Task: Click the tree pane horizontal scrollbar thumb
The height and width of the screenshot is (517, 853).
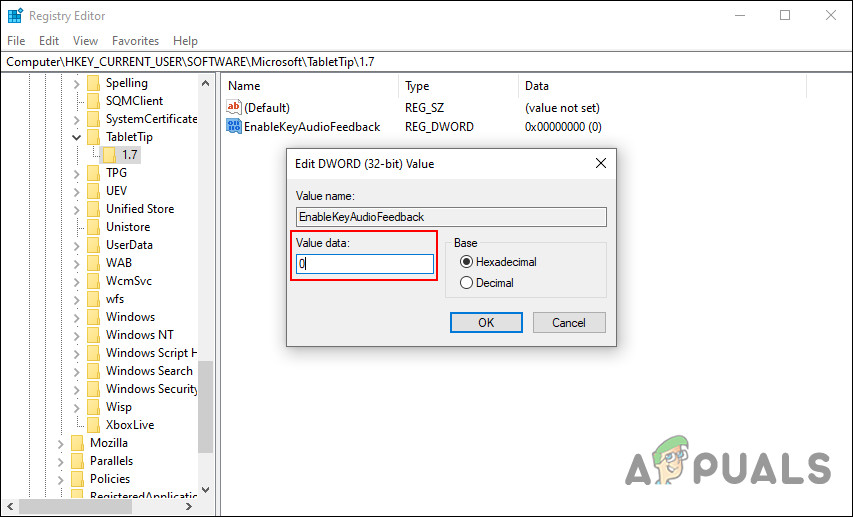Action: click(76, 507)
